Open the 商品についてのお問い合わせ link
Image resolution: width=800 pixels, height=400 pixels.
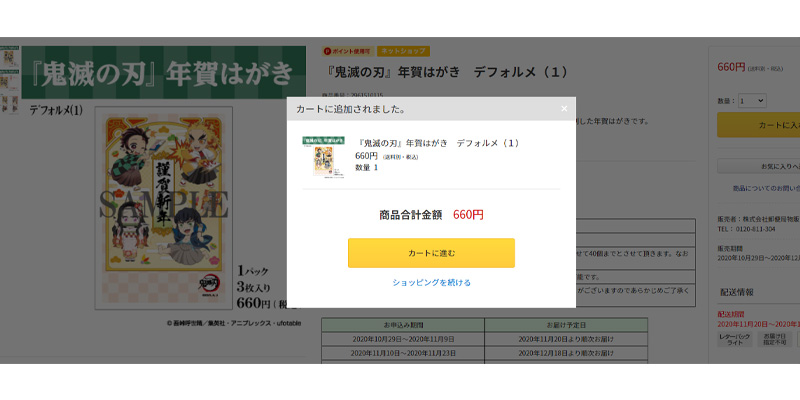pos(766,188)
